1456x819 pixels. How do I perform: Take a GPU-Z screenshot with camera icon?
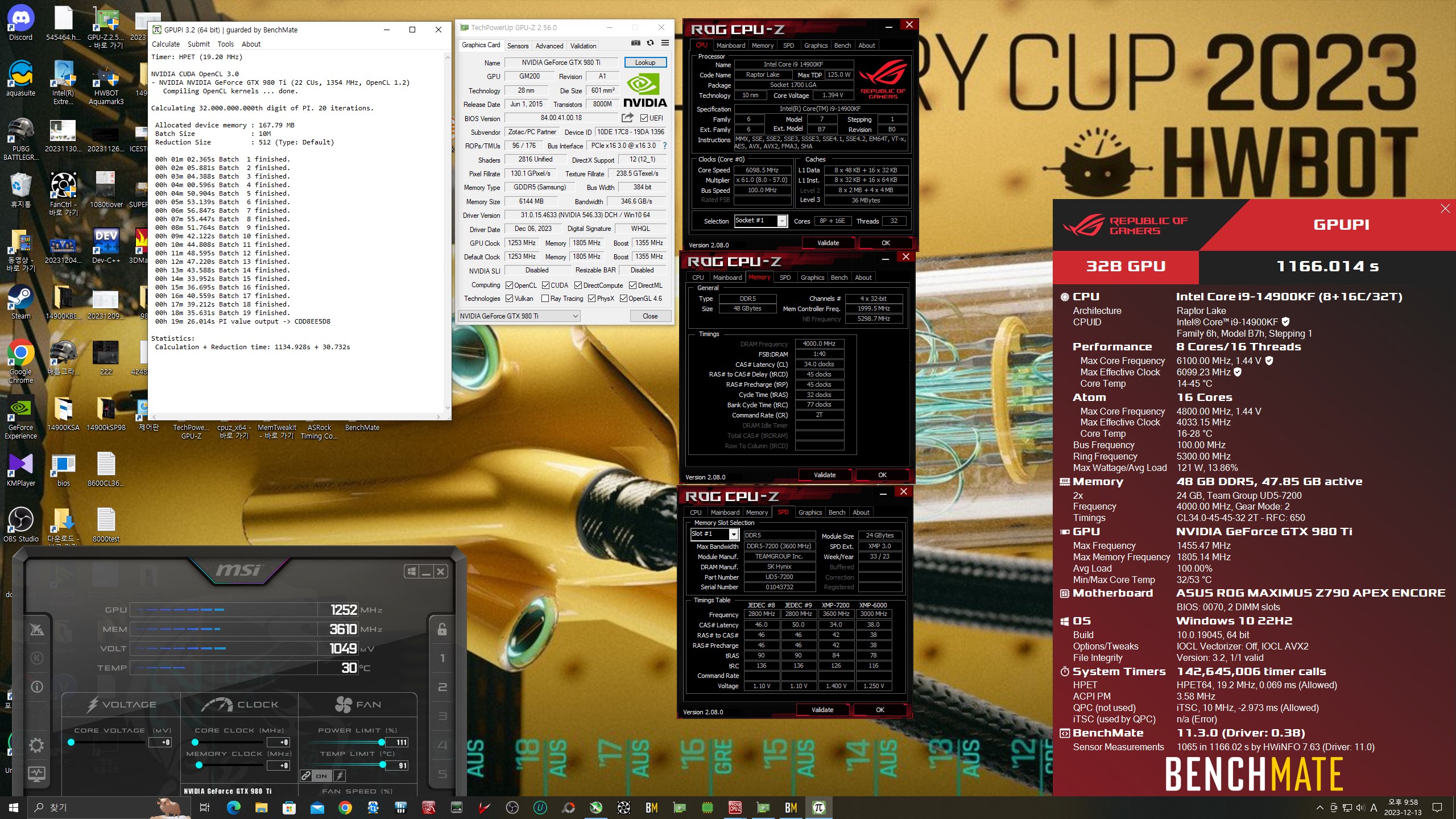(x=636, y=43)
